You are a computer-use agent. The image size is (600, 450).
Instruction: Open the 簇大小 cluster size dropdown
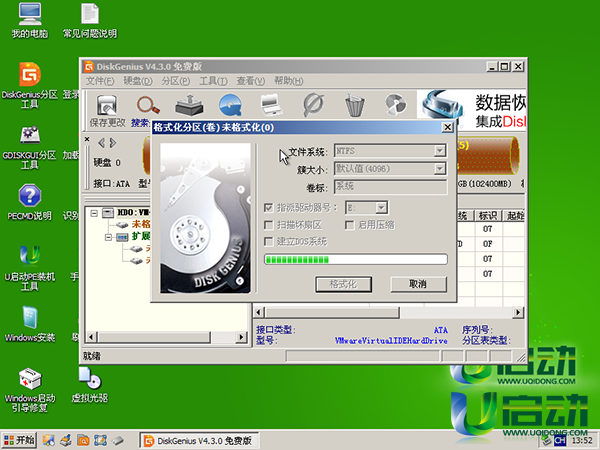tap(440, 168)
